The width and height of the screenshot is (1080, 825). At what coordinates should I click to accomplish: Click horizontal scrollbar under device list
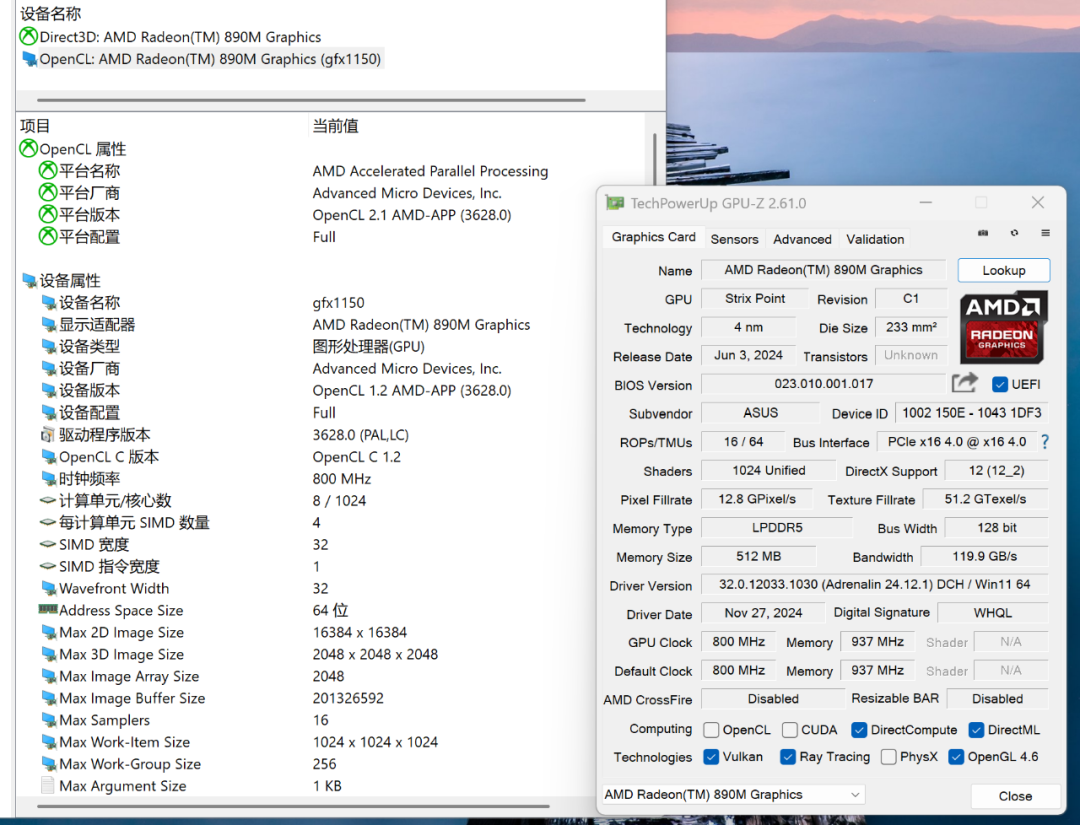click(311, 100)
